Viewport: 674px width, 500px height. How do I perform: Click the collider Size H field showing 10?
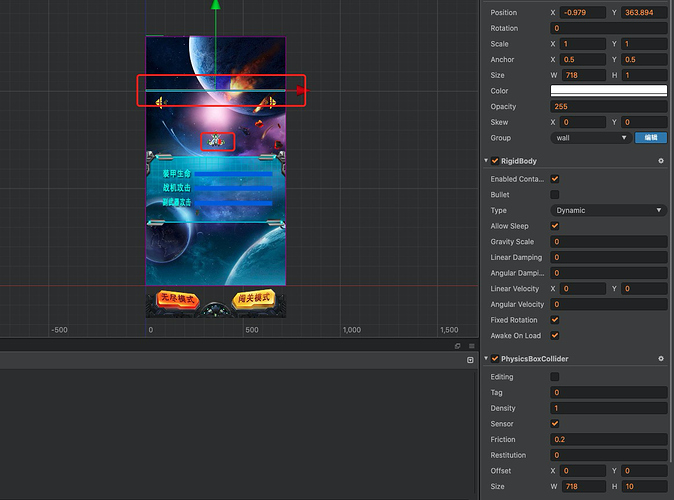[x=644, y=487]
